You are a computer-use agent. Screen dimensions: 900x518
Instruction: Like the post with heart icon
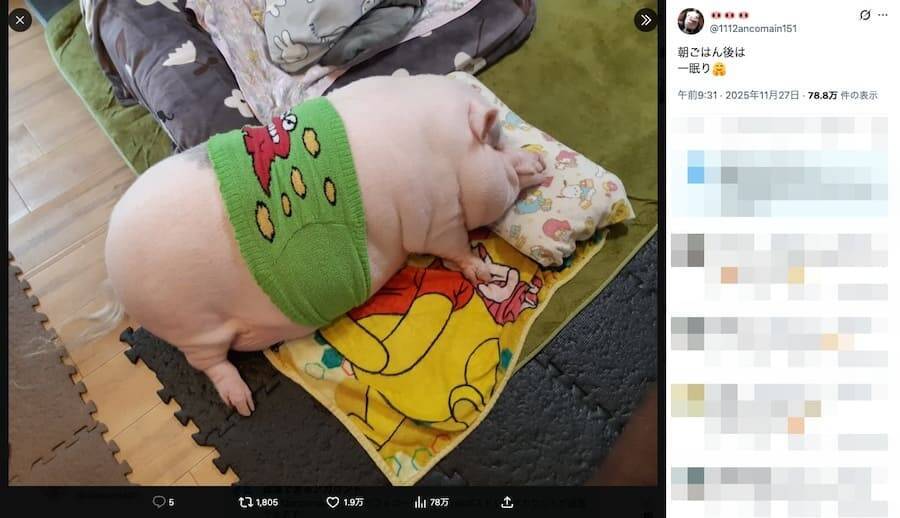click(332, 502)
